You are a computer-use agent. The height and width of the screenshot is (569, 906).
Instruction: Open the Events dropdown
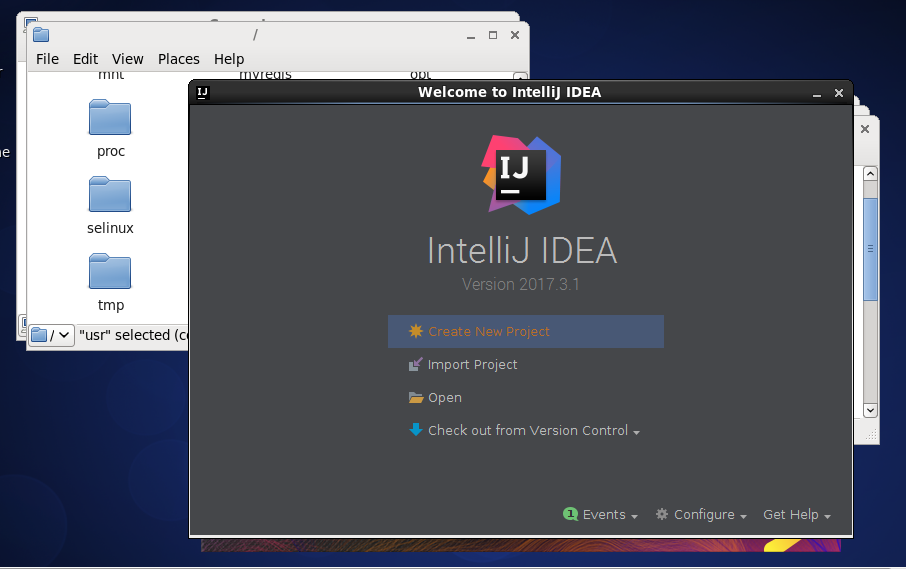pos(610,515)
